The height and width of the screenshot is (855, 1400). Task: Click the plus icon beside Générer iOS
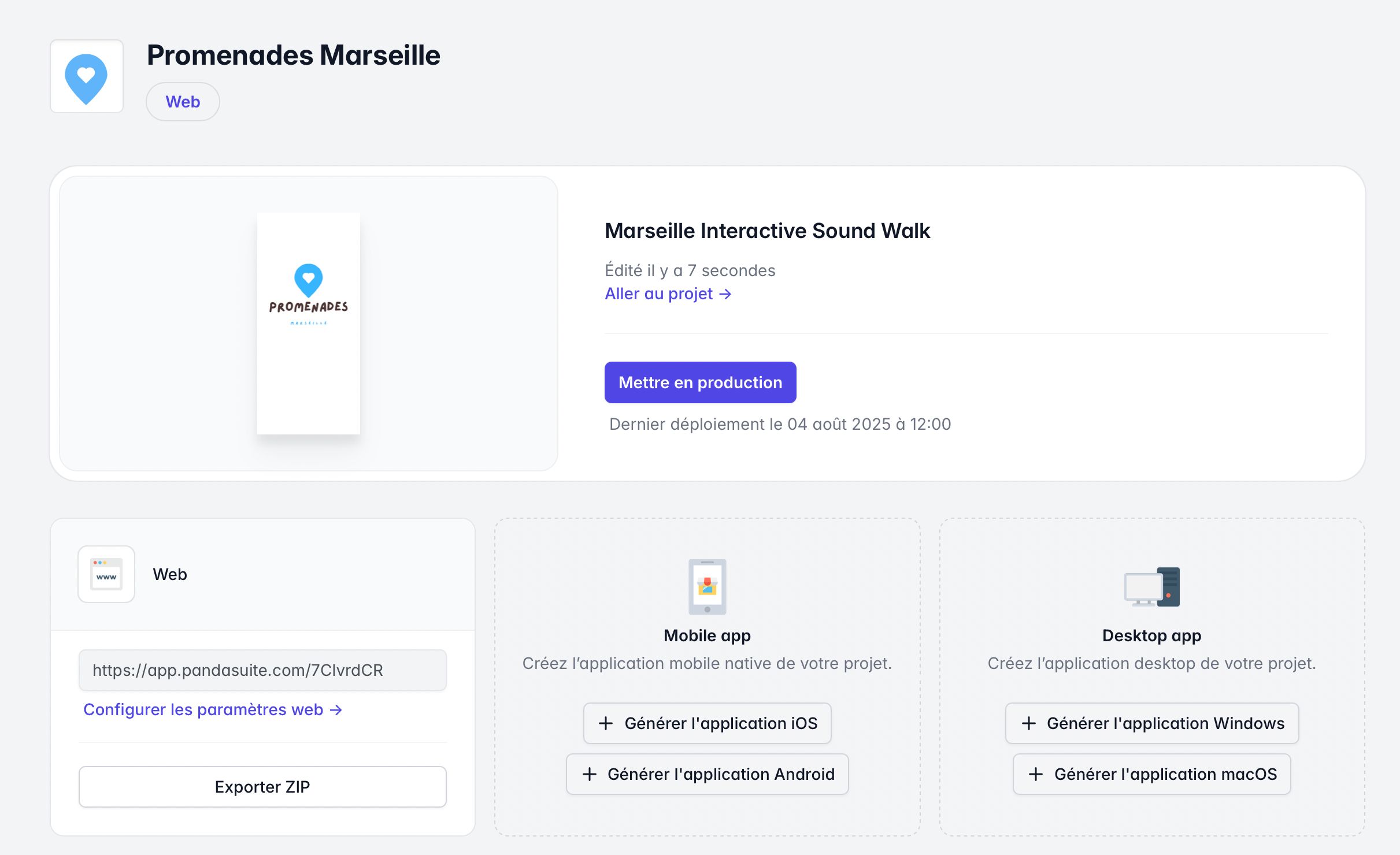606,723
